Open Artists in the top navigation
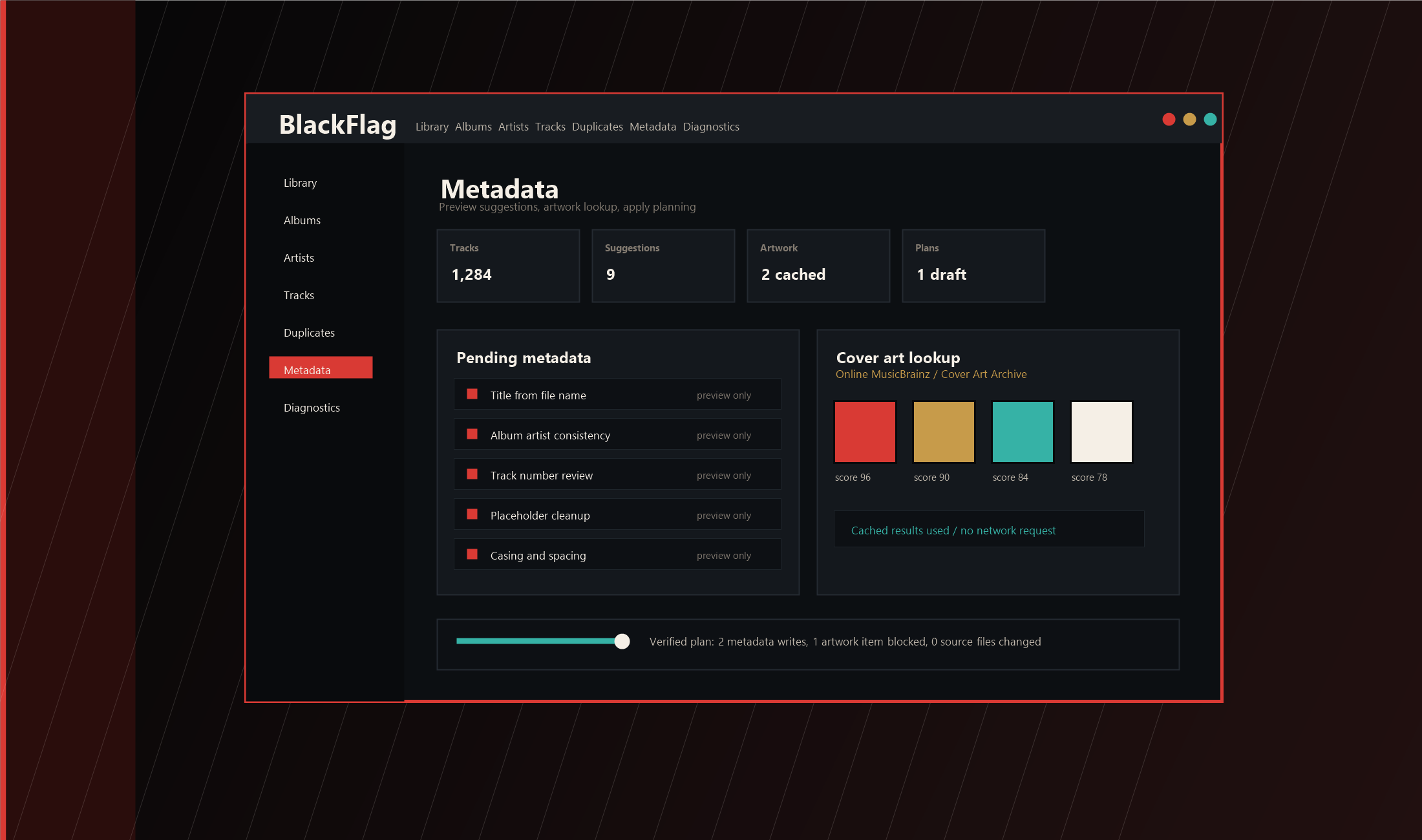1422x840 pixels. [513, 127]
